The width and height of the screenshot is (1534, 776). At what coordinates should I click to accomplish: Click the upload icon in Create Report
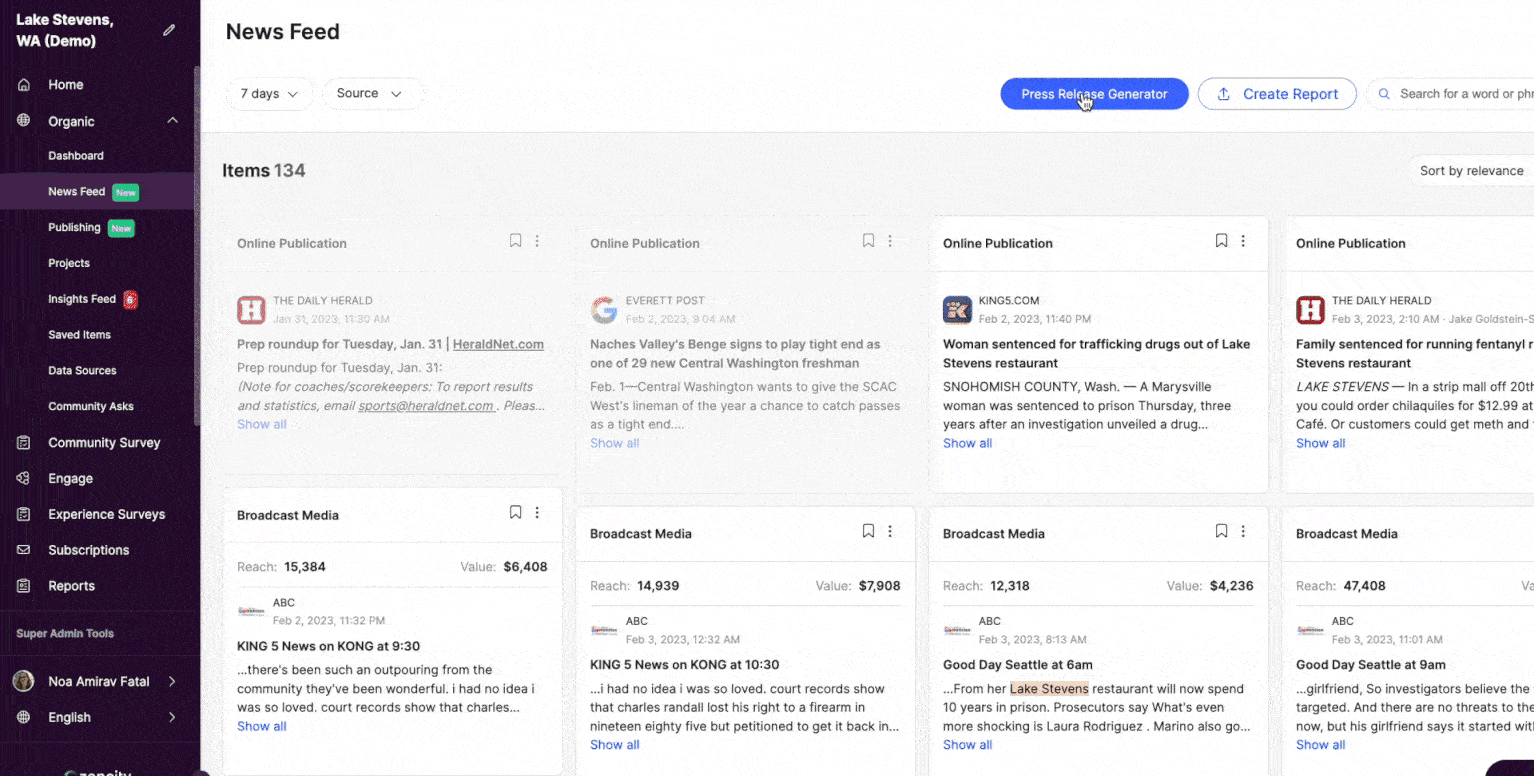tap(1223, 94)
